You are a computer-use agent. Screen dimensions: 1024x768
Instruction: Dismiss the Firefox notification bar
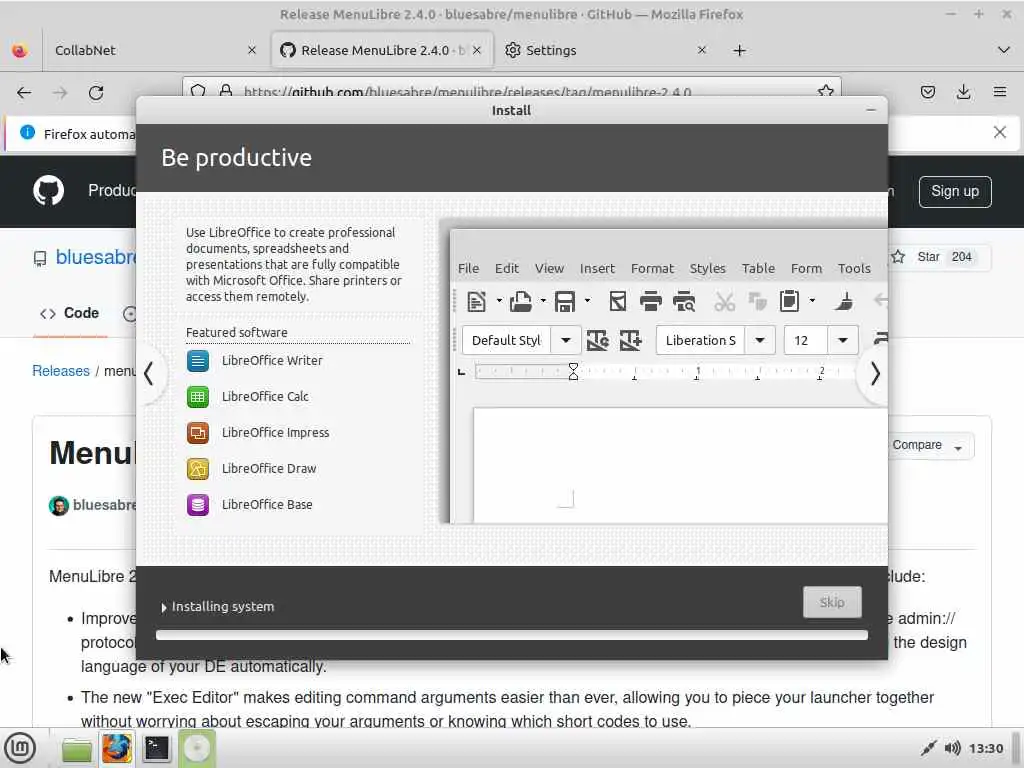[999, 133]
